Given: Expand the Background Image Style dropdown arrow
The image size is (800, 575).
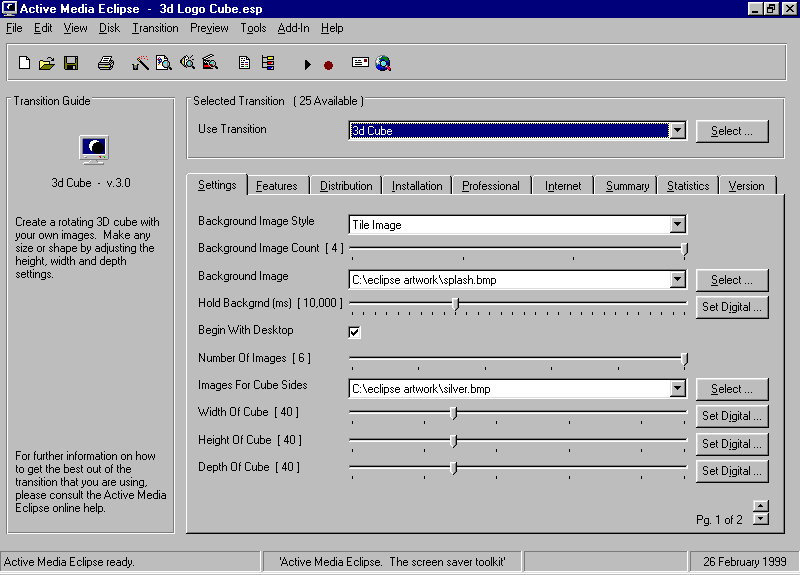Looking at the screenshot, I should 677,224.
